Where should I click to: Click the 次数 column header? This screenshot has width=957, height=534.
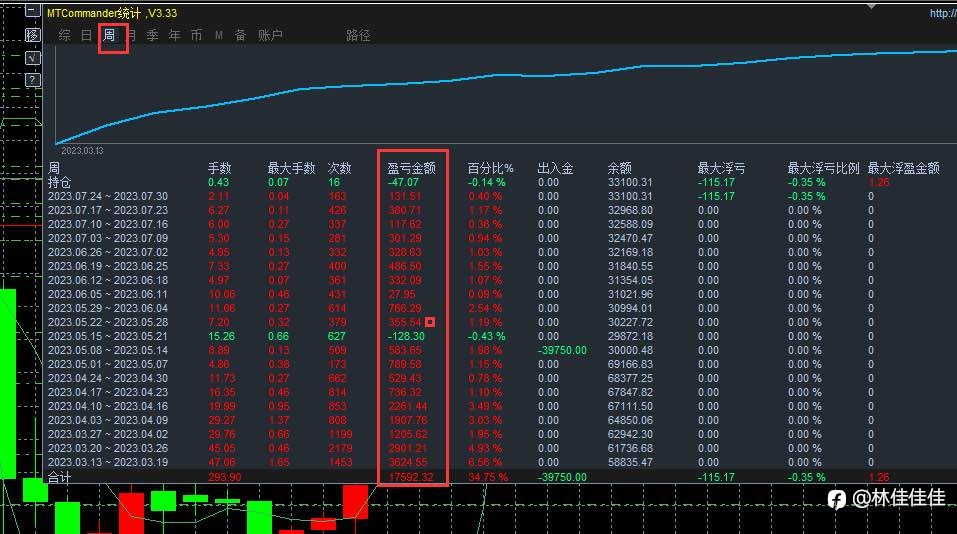point(339,168)
